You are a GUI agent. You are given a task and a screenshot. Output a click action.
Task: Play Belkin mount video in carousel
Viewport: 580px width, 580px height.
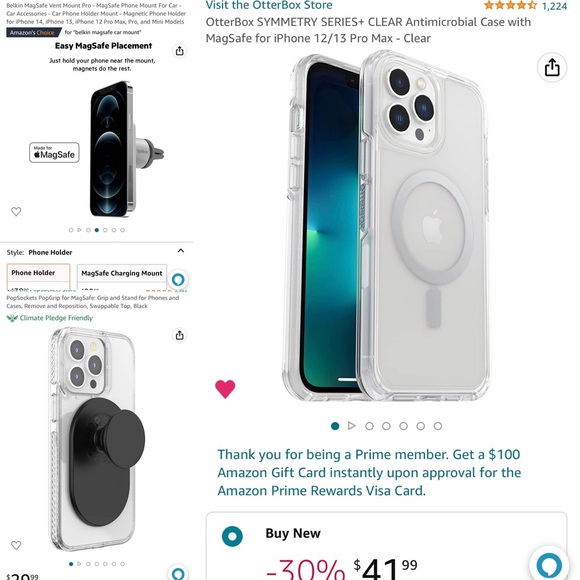[79, 230]
